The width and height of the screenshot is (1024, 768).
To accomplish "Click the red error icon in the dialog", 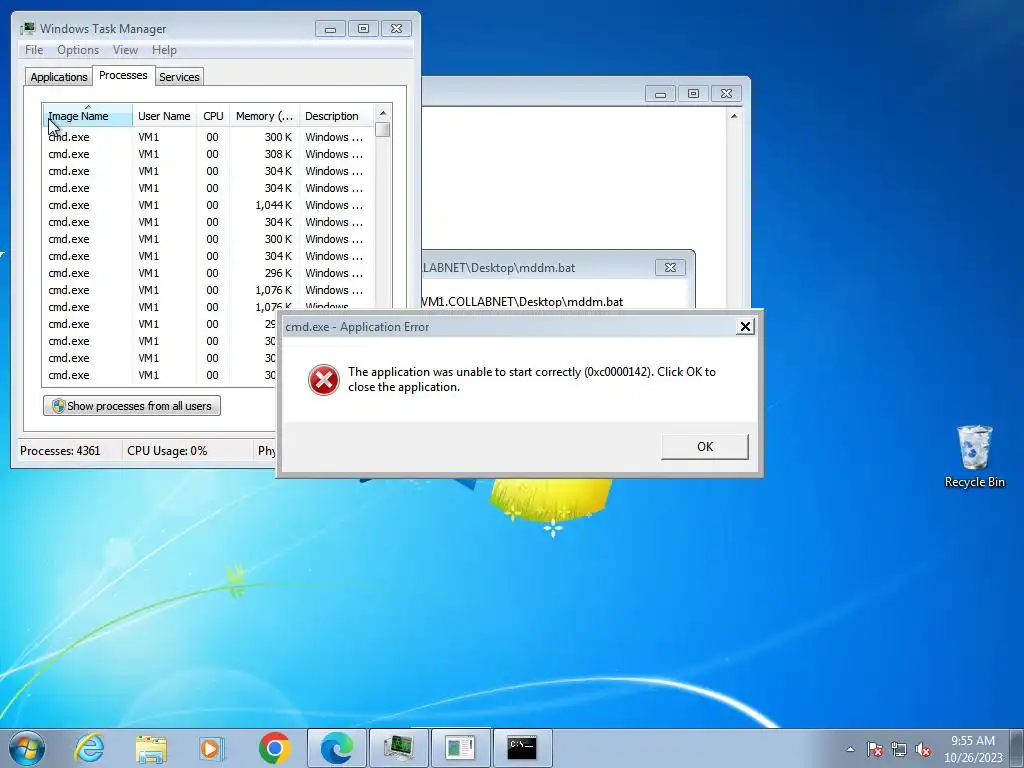I will click(x=324, y=379).
